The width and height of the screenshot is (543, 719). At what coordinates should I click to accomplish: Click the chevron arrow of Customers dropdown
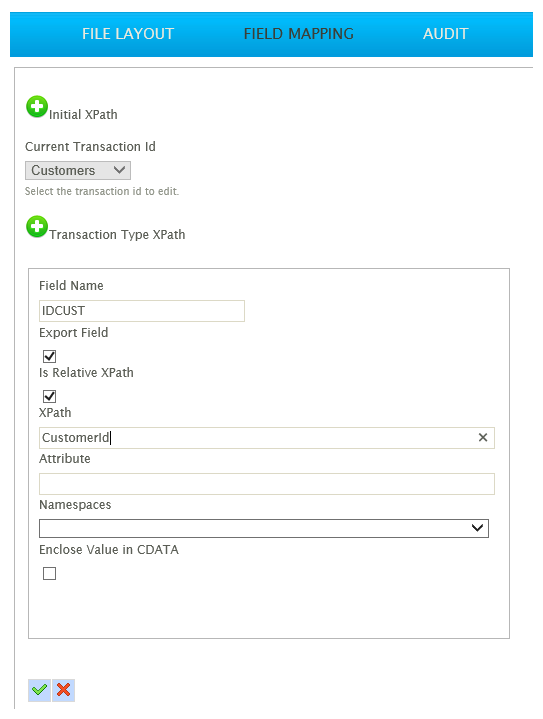(x=119, y=170)
